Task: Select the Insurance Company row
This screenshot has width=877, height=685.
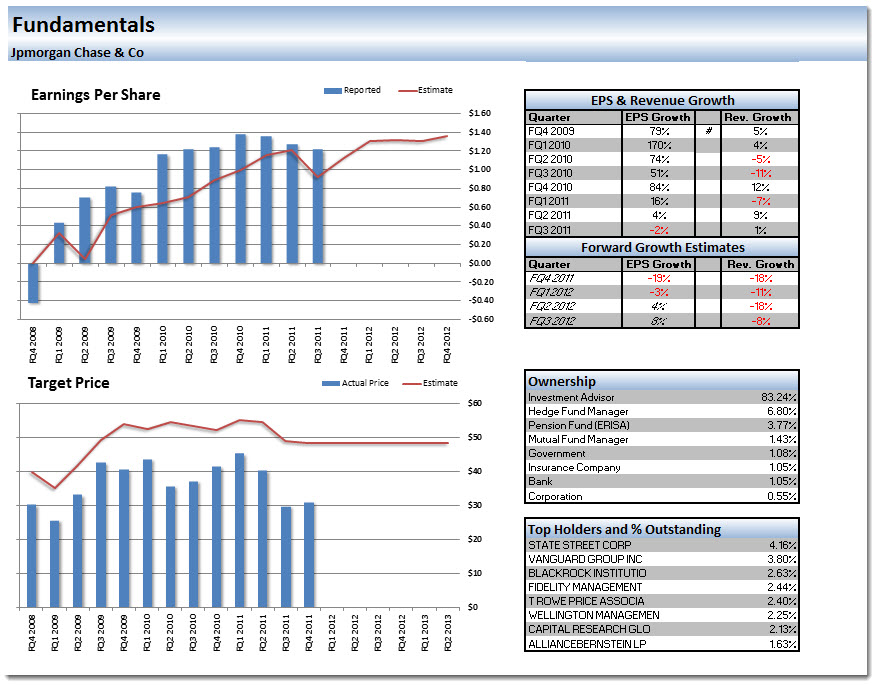Action: pos(662,467)
